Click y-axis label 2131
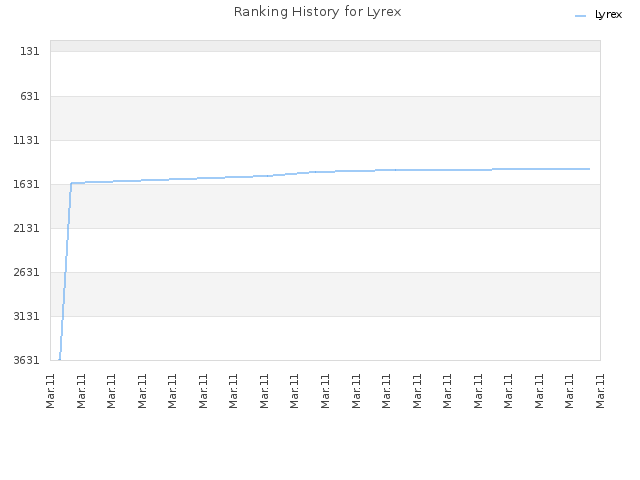The width and height of the screenshot is (640, 480). coord(27,228)
